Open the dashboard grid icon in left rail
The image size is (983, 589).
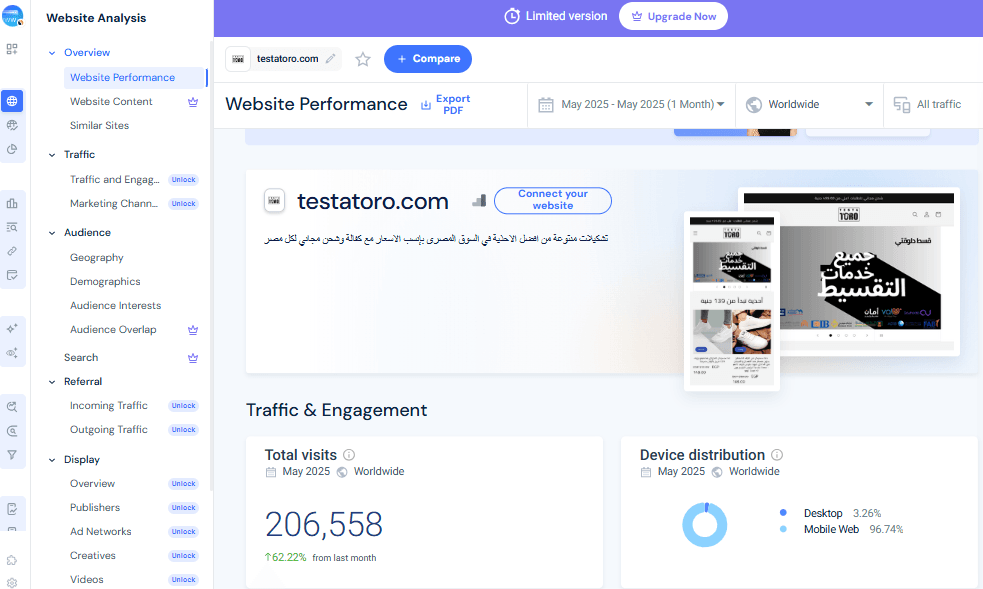pos(12,49)
